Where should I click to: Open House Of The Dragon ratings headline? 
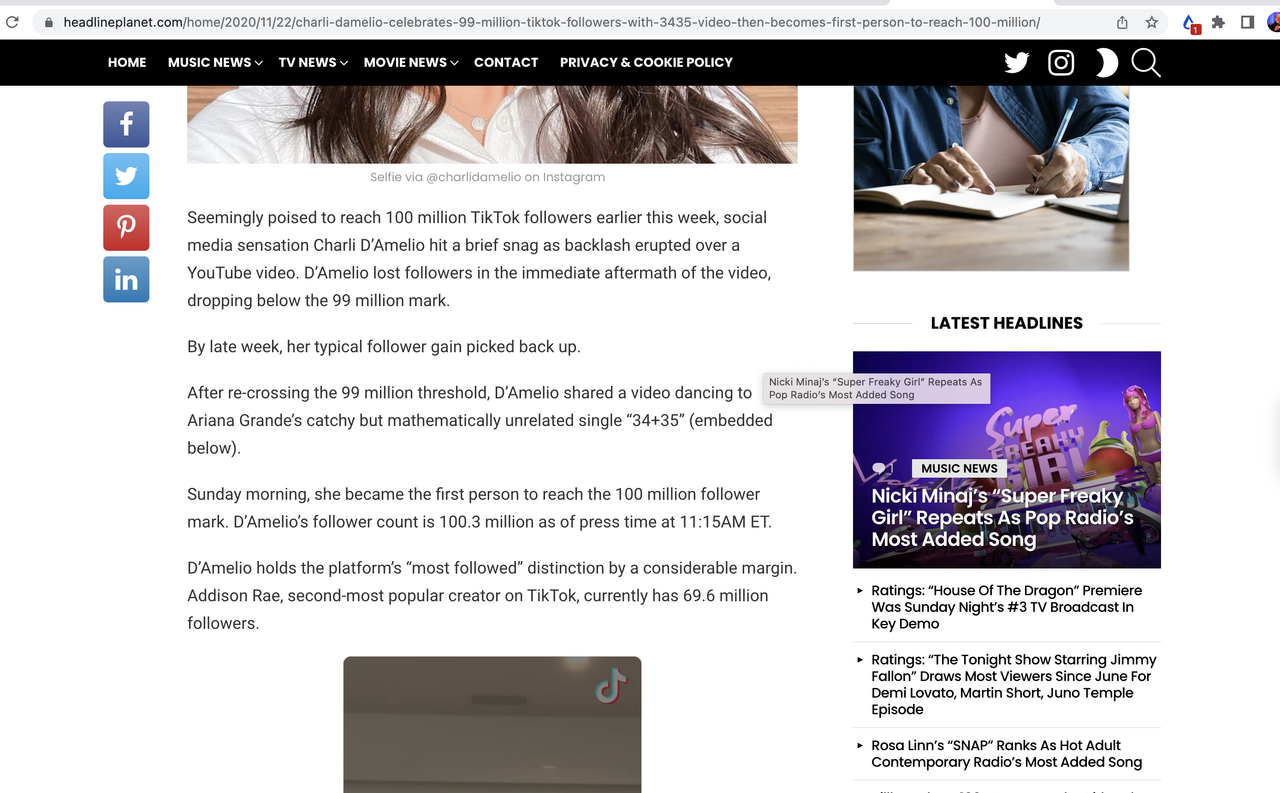[x=1006, y=607]
